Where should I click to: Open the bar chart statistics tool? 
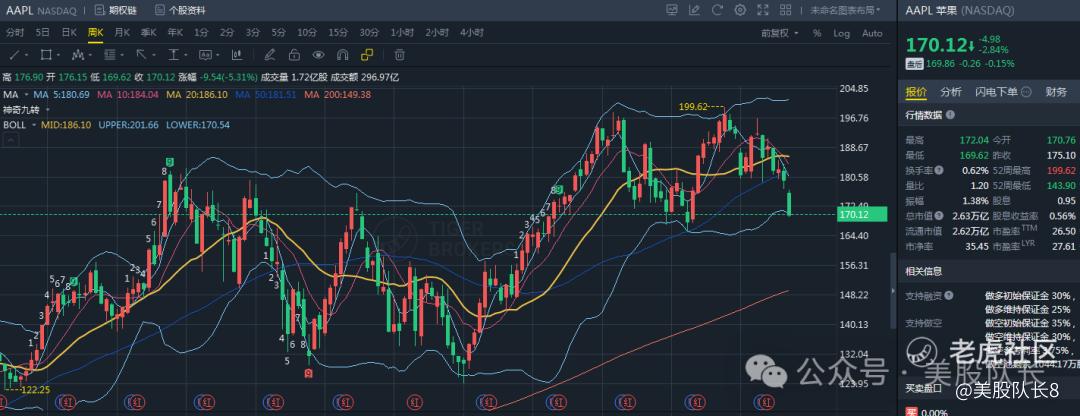point(237,54)
